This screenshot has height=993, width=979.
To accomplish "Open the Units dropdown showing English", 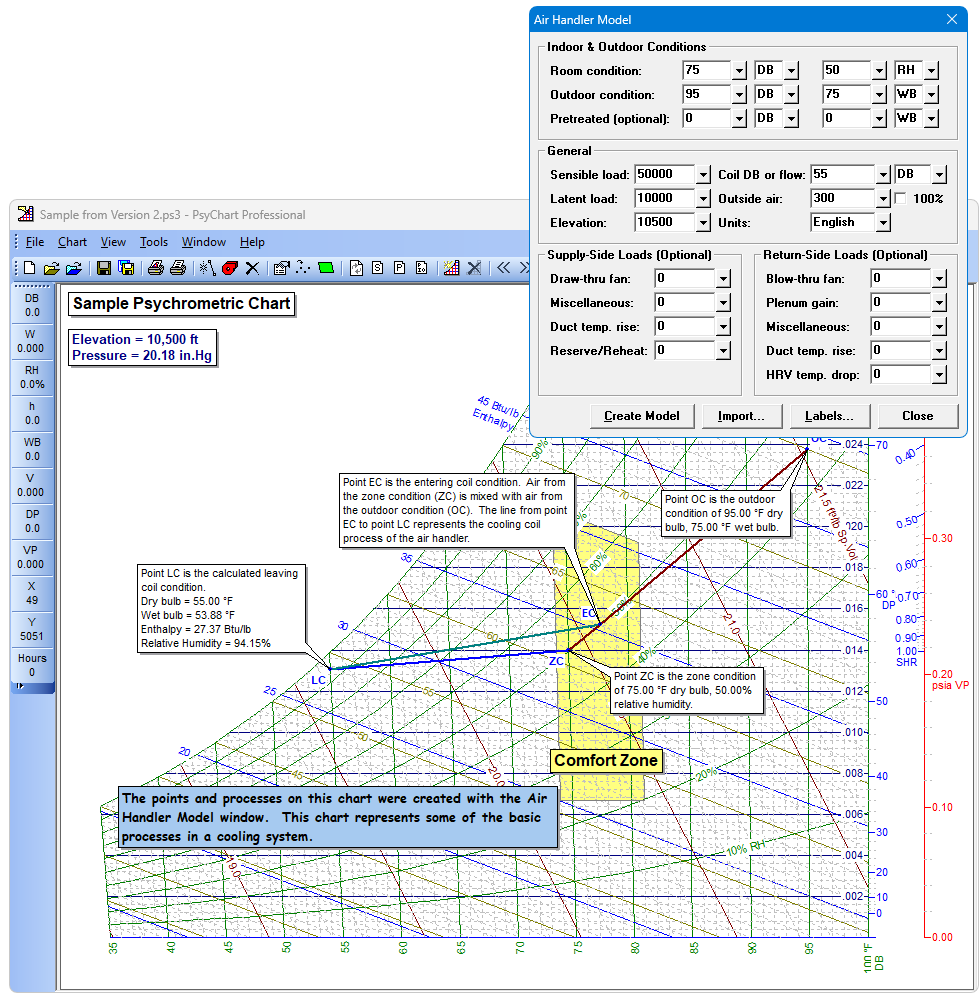I will click(x=882, y=223).
